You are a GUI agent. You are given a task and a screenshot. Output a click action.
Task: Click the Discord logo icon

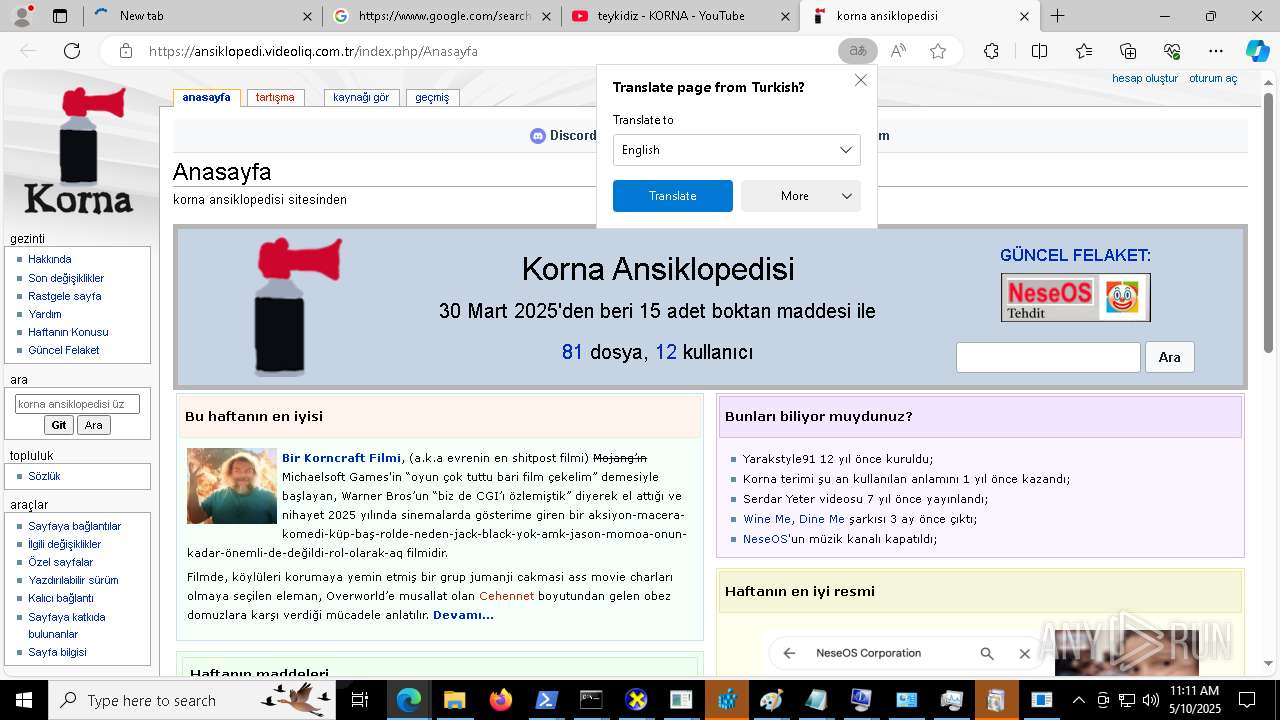(538, 136)
